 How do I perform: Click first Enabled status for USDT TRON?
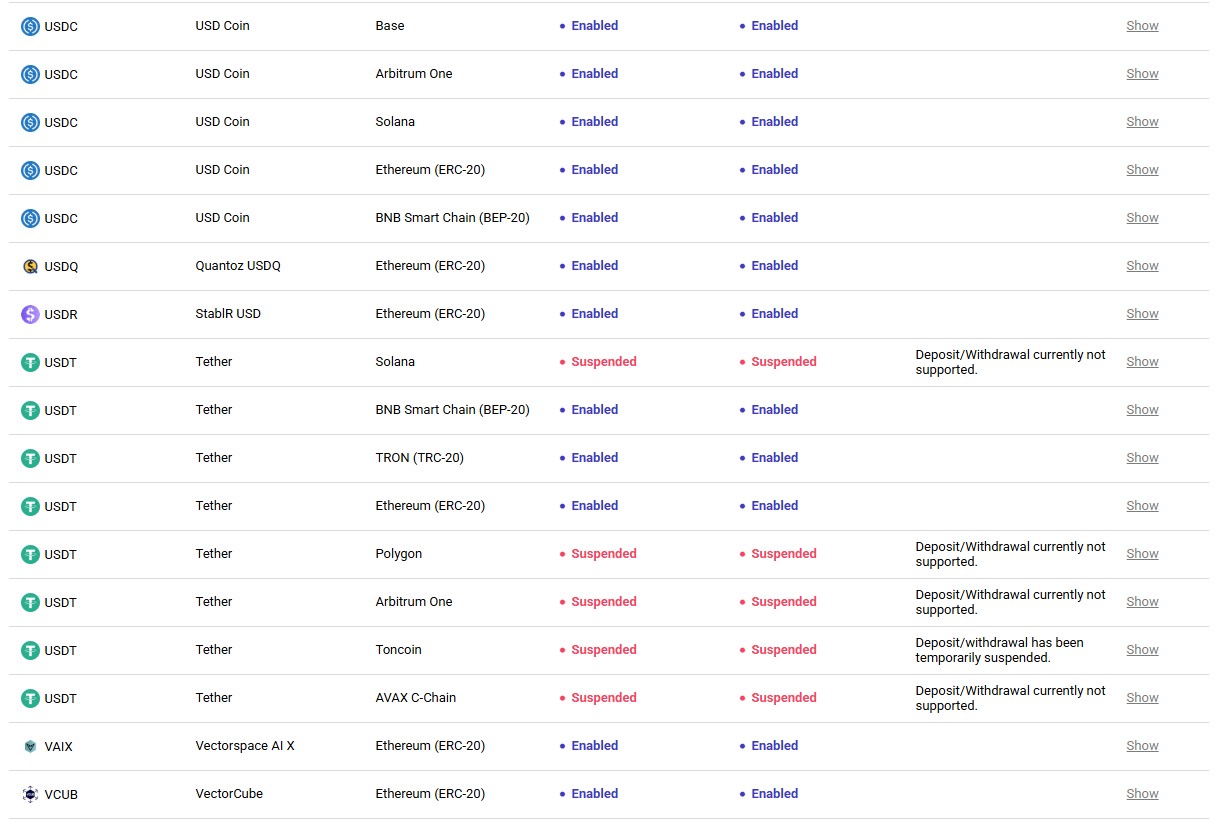click(x=594, y=458)
